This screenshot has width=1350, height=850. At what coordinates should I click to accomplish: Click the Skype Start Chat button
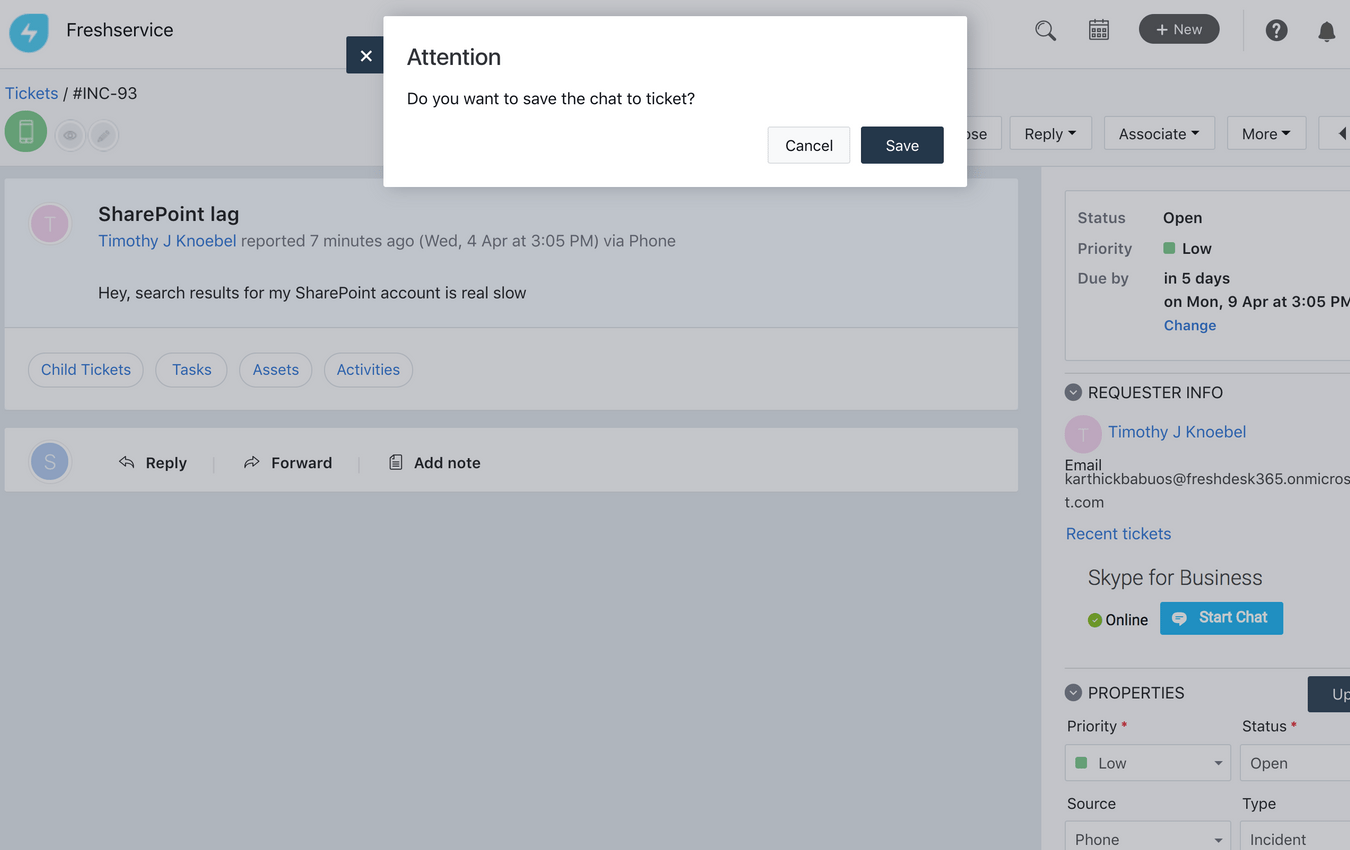(x=1221, y=618)
